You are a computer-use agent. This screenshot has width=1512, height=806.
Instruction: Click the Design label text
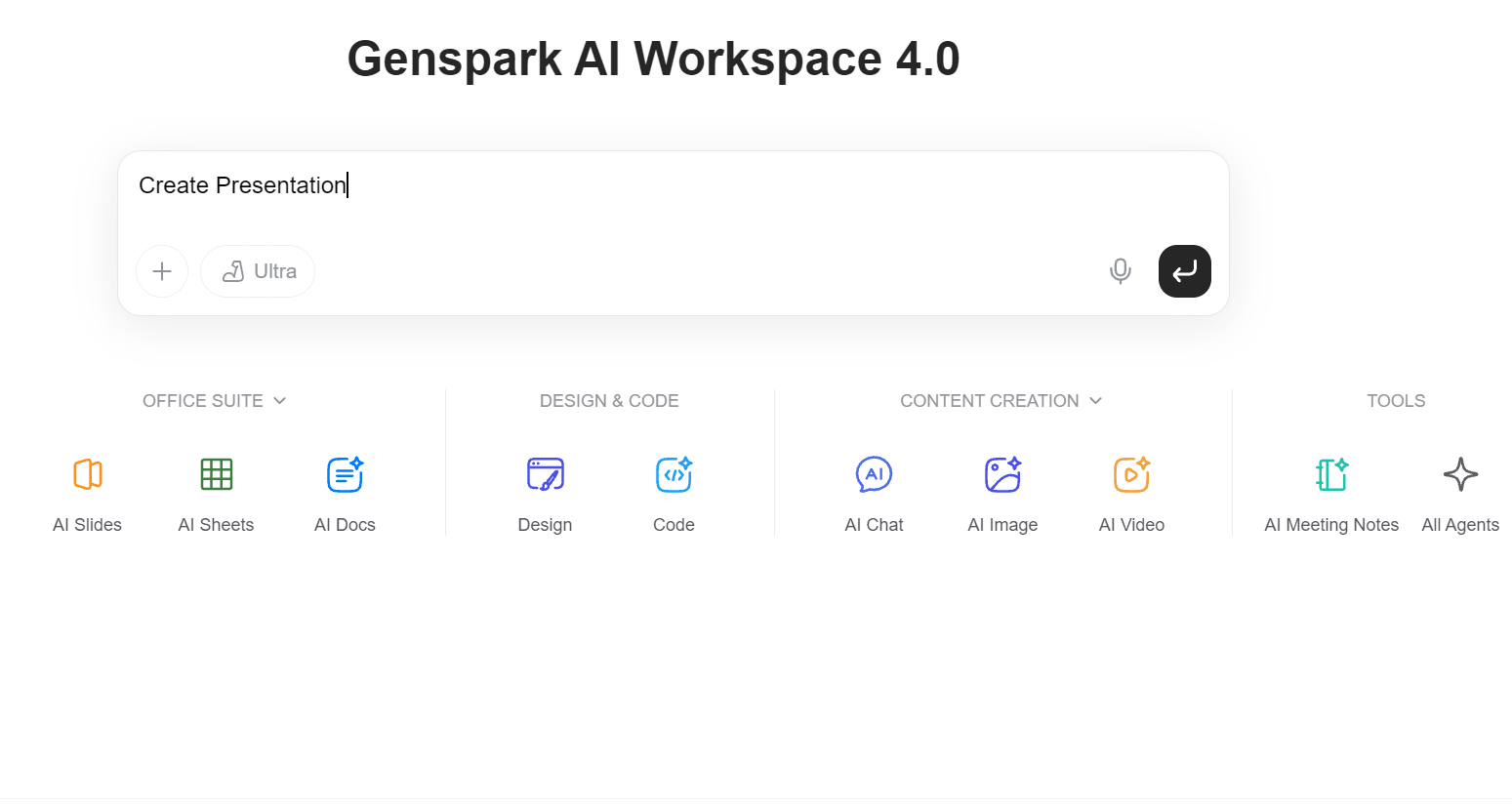click(546, 525)
